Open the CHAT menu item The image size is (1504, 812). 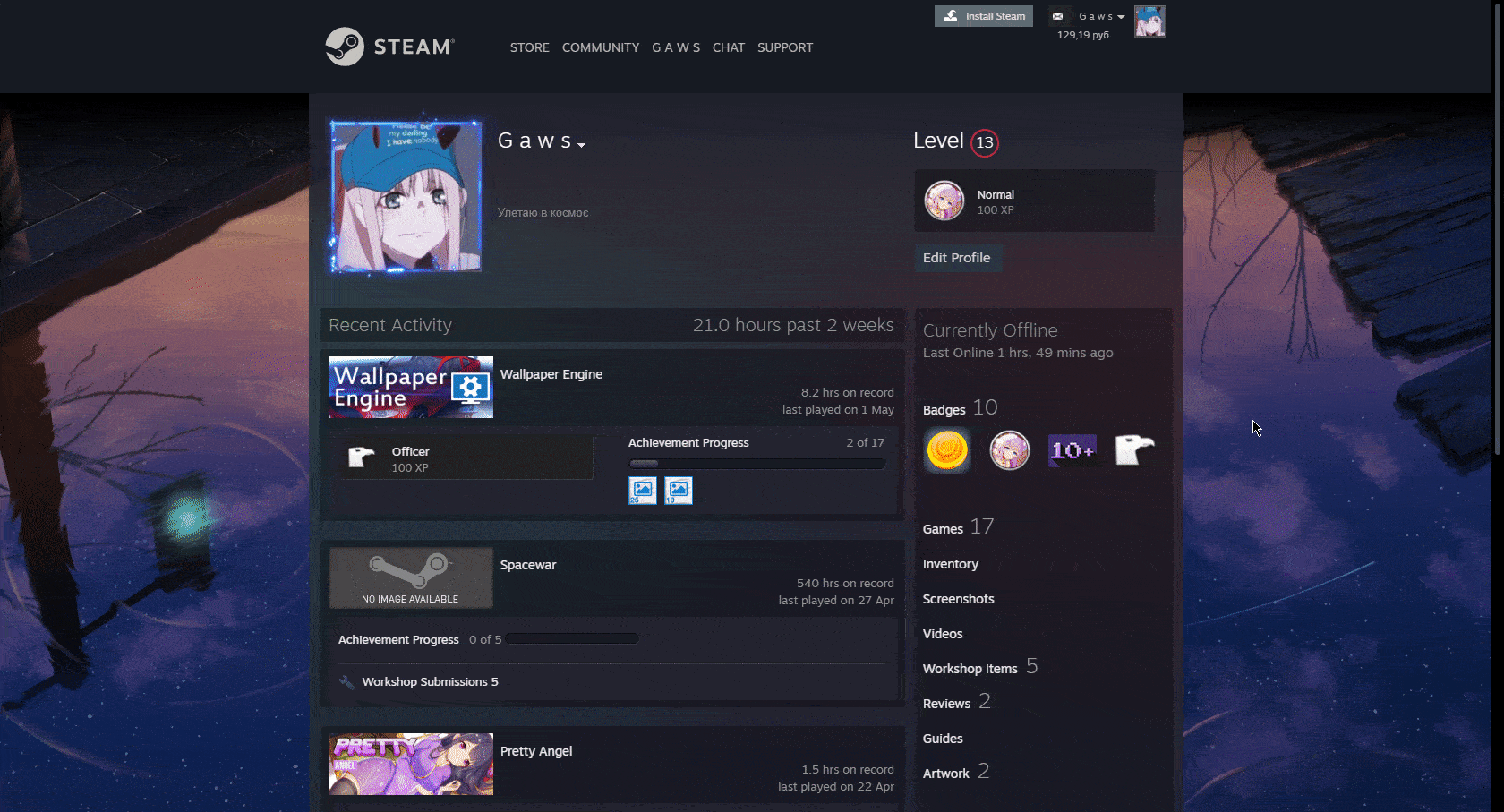coord(728,47)
